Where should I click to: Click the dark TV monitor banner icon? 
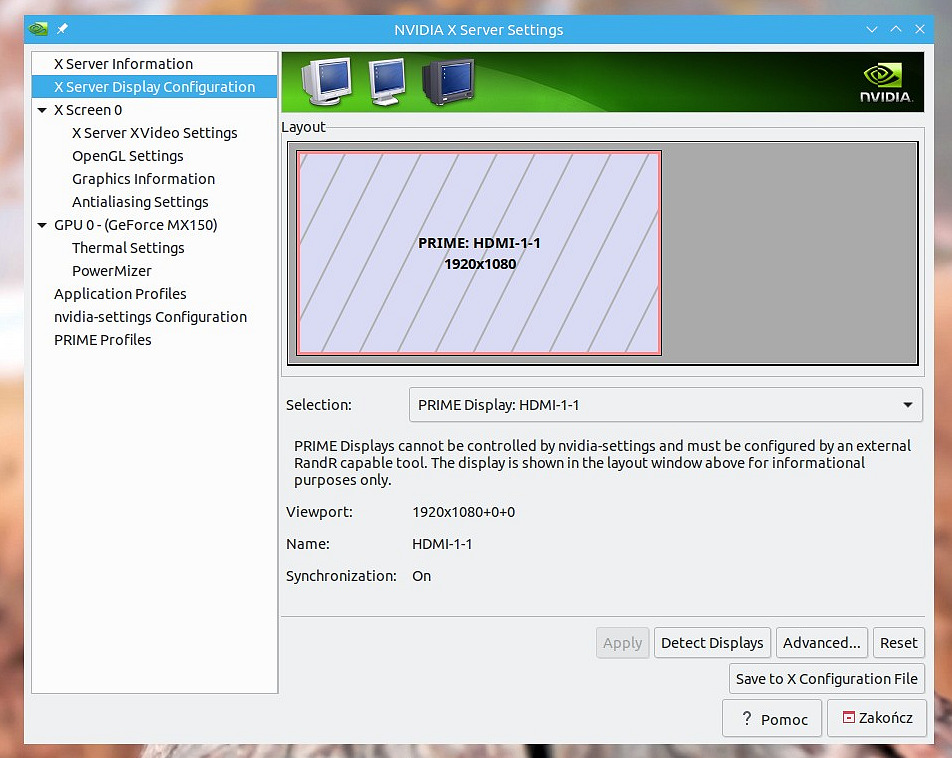tap(448, 82)
